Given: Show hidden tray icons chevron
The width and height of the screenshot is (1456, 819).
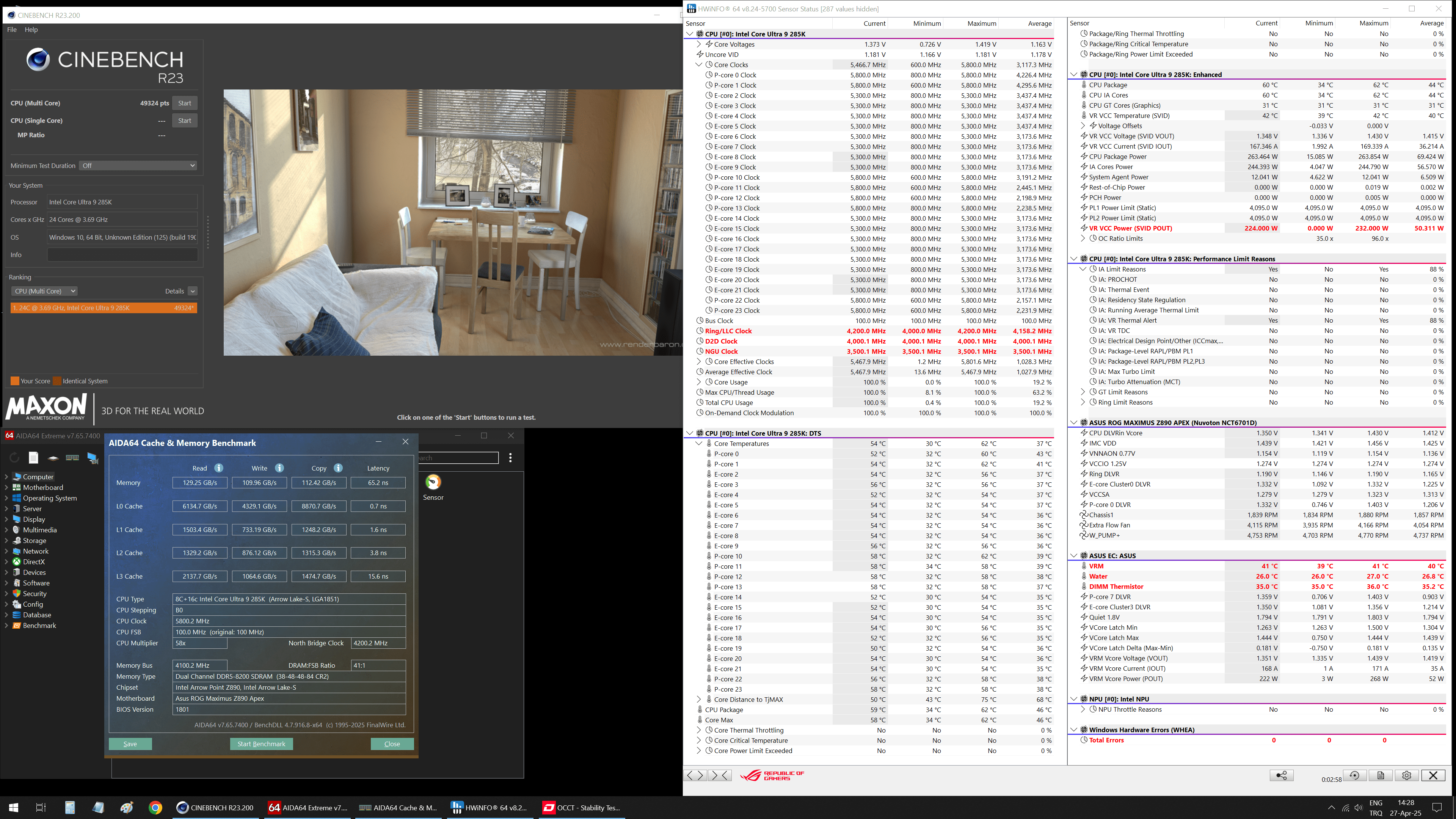Looking at the screenshot, I should pos(1331,808).
